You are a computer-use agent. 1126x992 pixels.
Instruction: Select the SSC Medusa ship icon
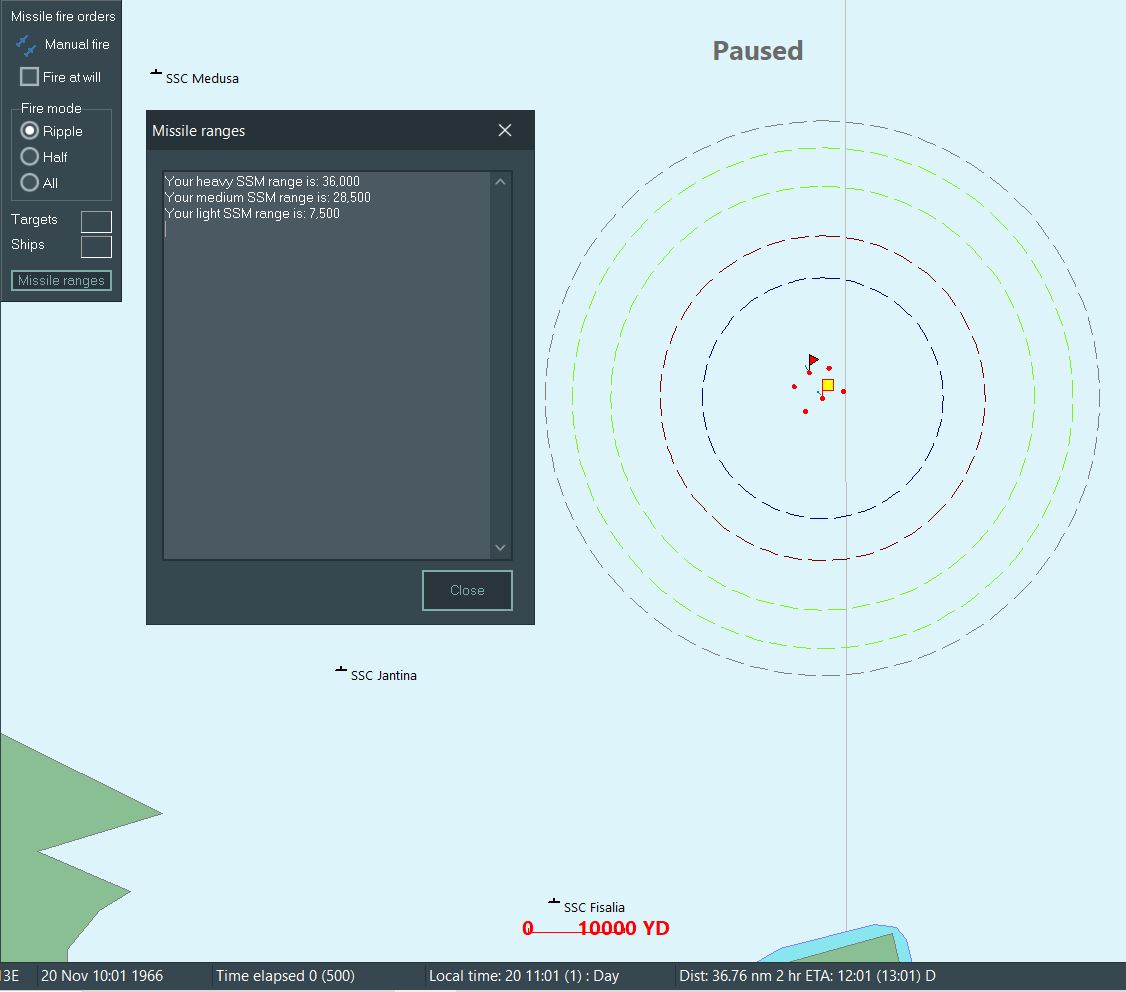[x=156, y=73]
